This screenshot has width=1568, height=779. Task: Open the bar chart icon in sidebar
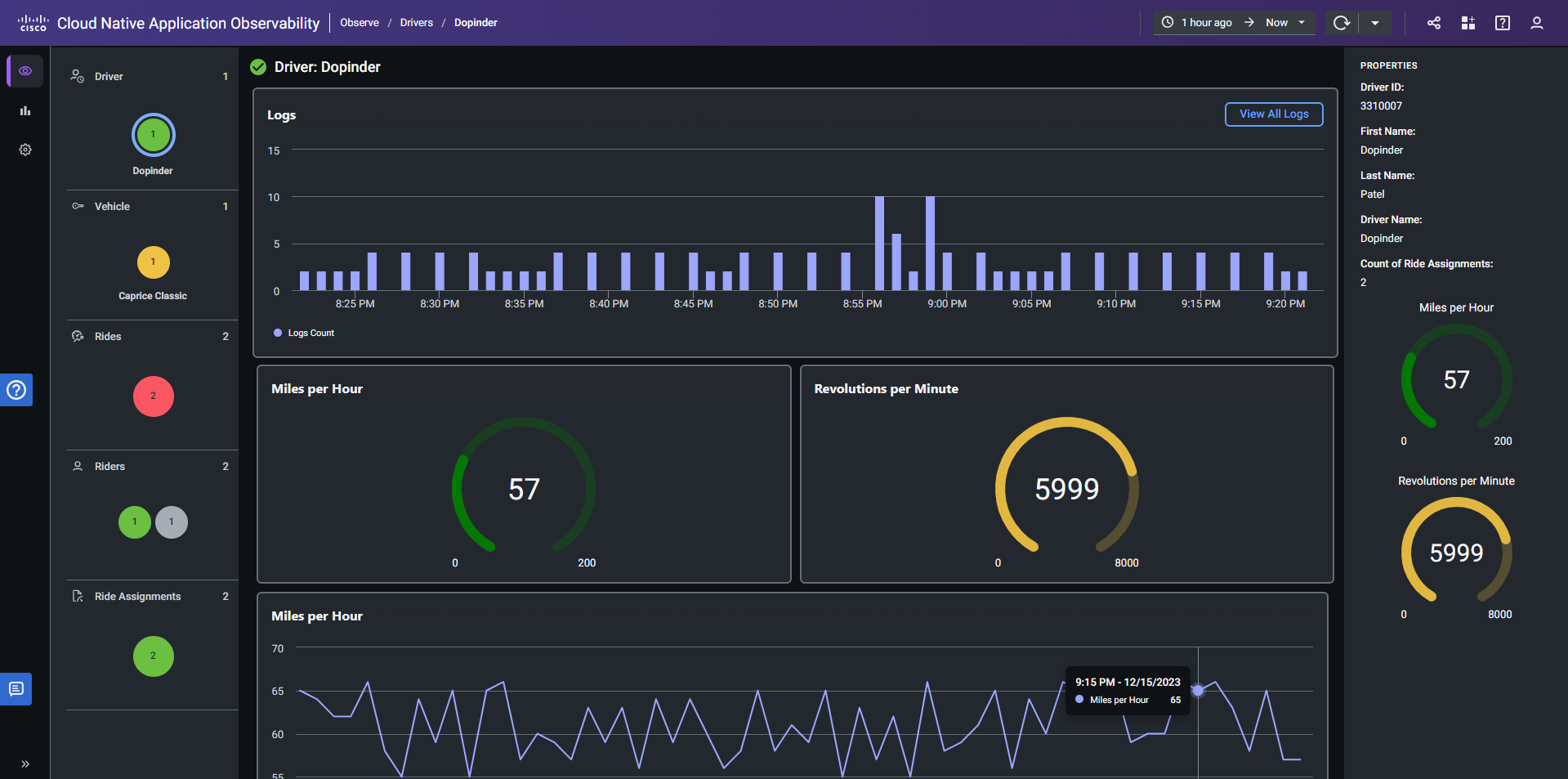click(25, 110)
